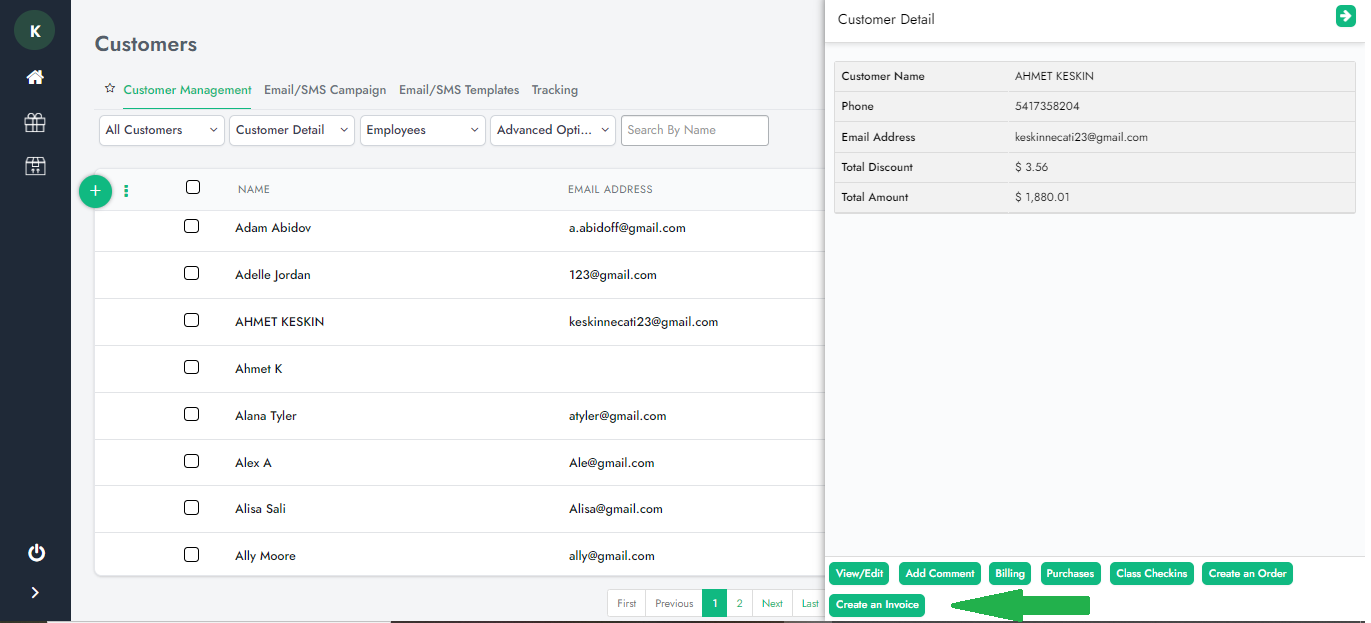Click the home icon in sidebar
The image size is (1371, 623).
pos(35,78)
